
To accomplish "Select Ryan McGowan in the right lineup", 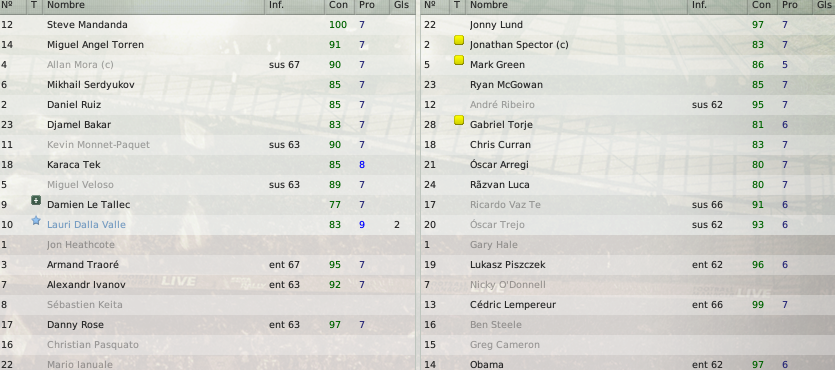I will point(628,85).
